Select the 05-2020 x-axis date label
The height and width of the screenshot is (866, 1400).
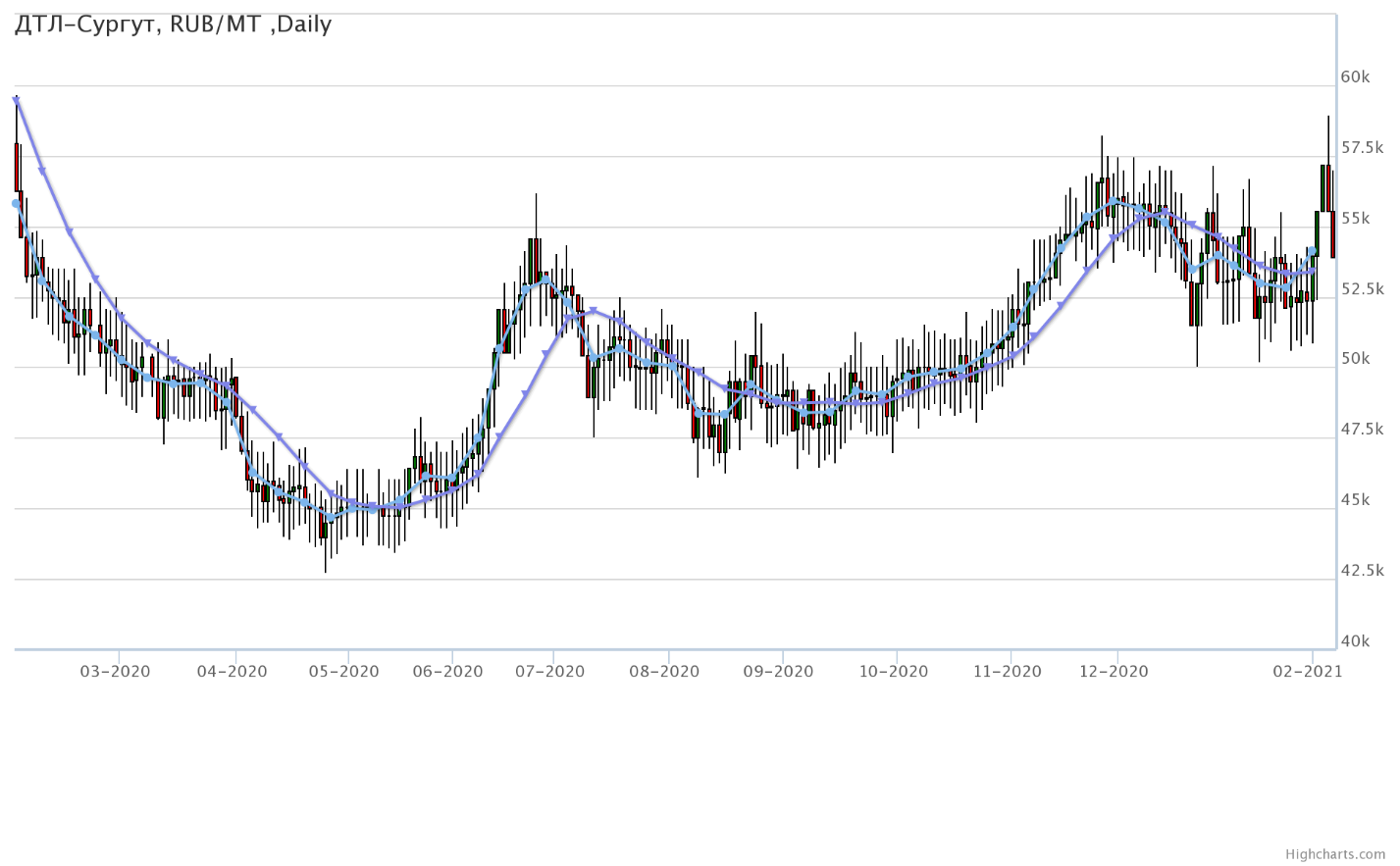pyautogui.click(x=343, y=672)
